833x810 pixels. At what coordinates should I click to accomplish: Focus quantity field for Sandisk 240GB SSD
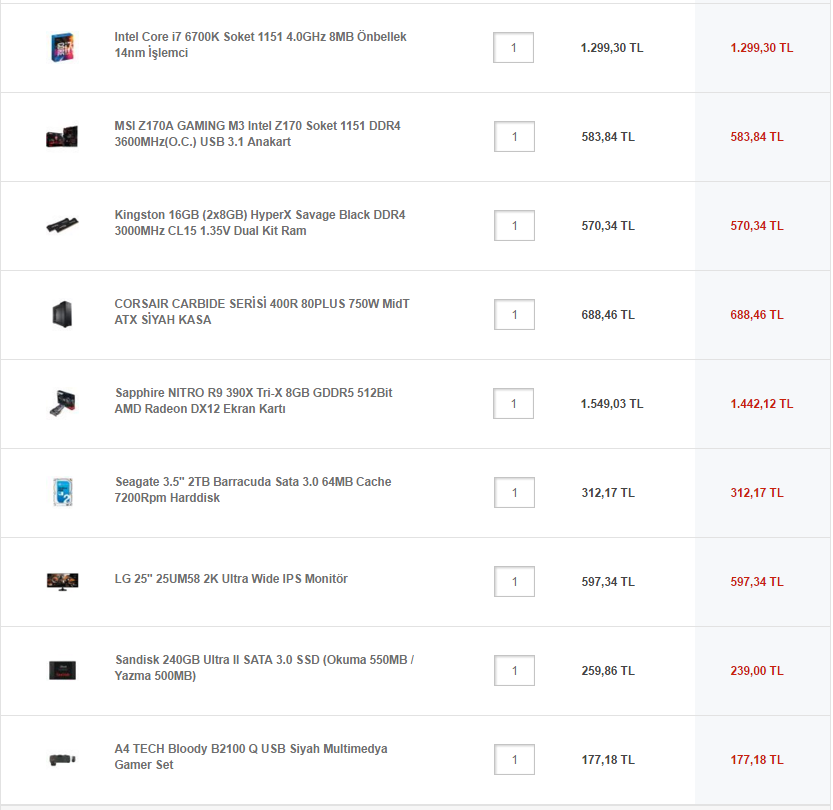514,671
